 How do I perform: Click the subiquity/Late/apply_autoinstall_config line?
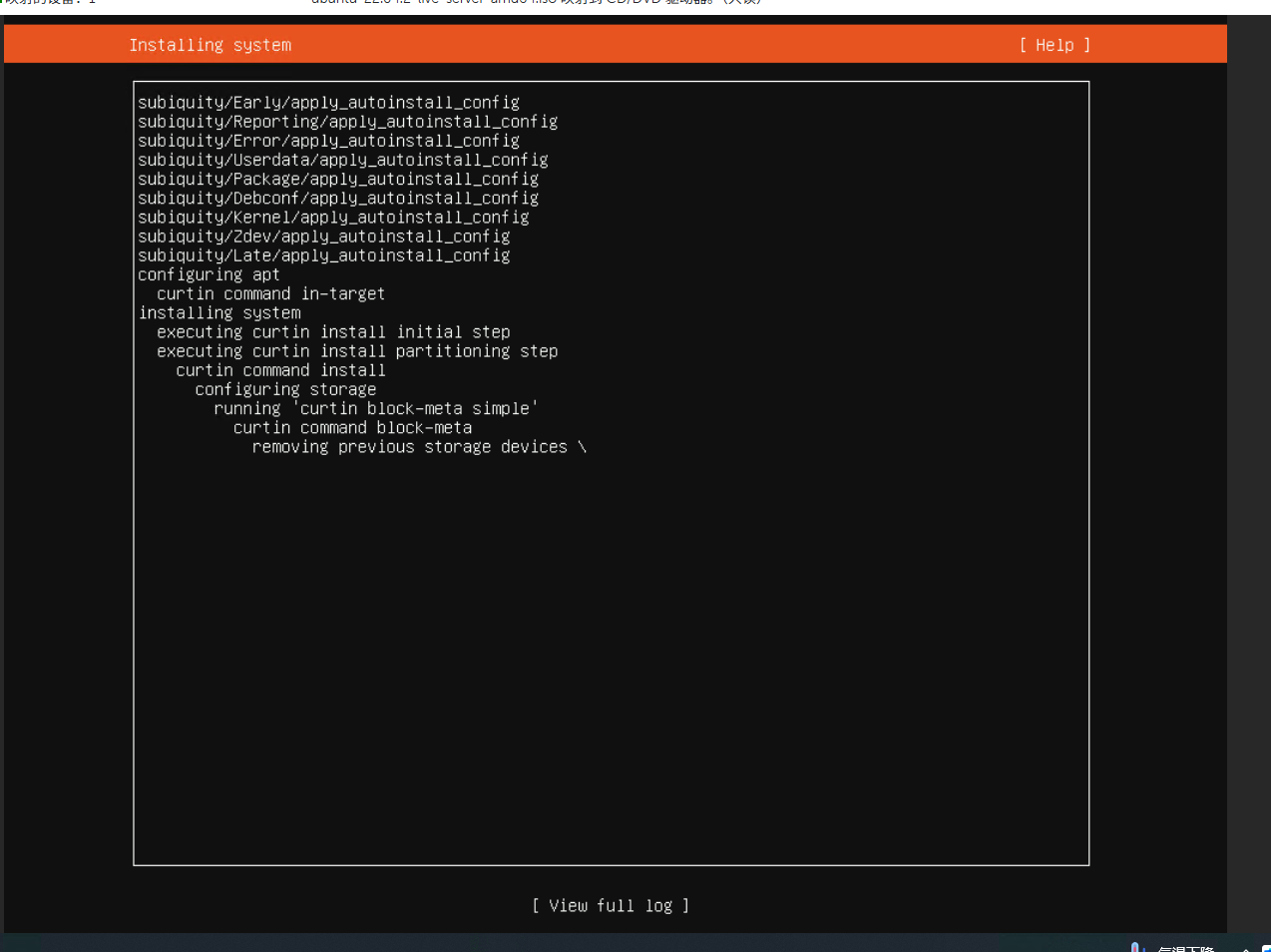coord(323,255)
